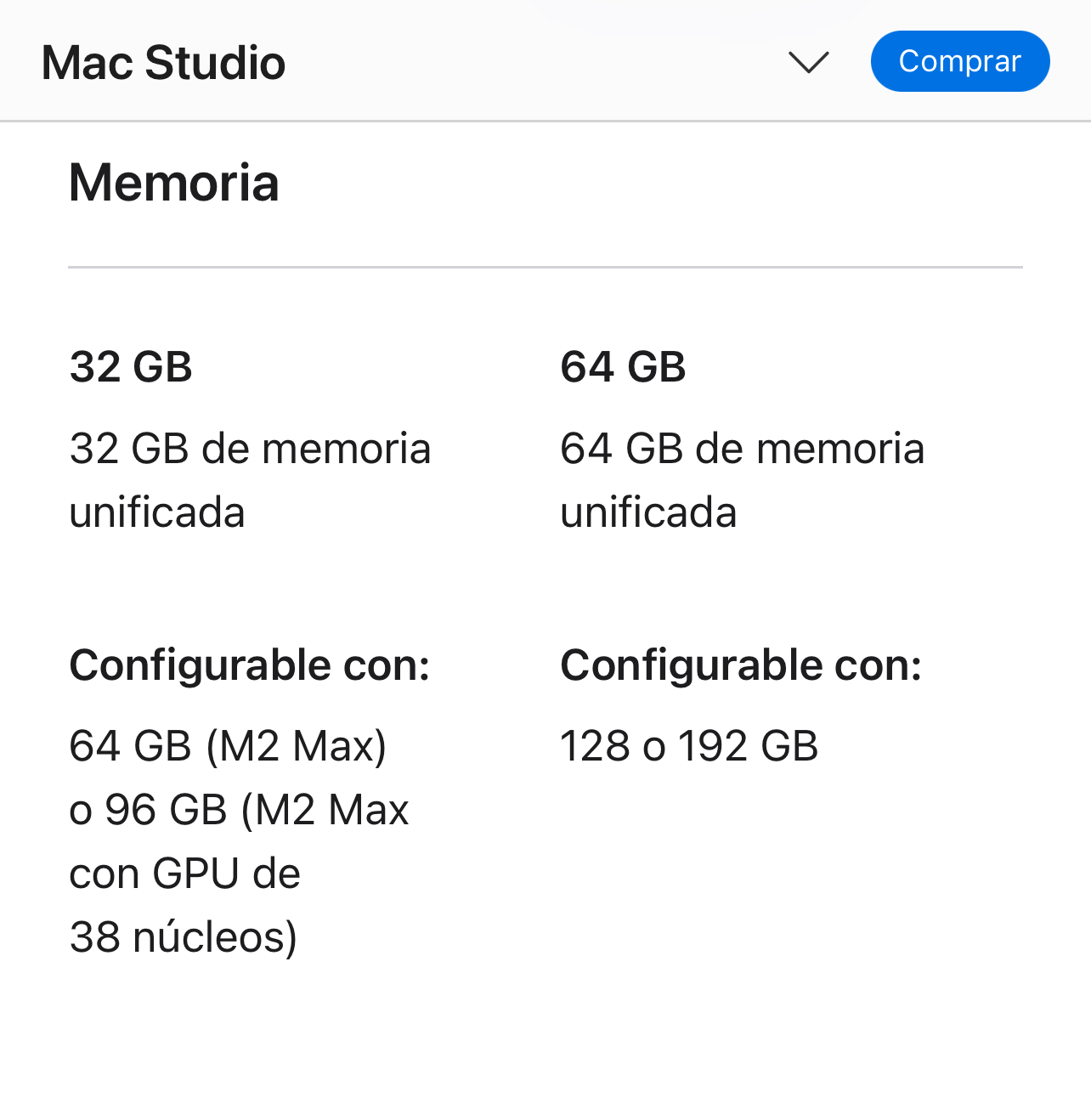Click the 38 núcleos) text
The width and height of the screenshot is (1091, 1120).
click(184, 937)
